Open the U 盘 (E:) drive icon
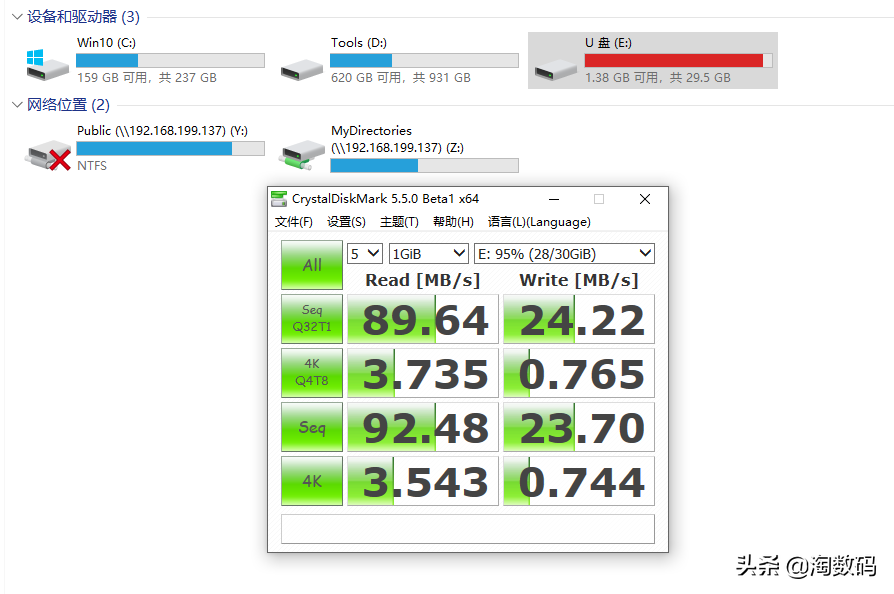 (x=556, y=70)
